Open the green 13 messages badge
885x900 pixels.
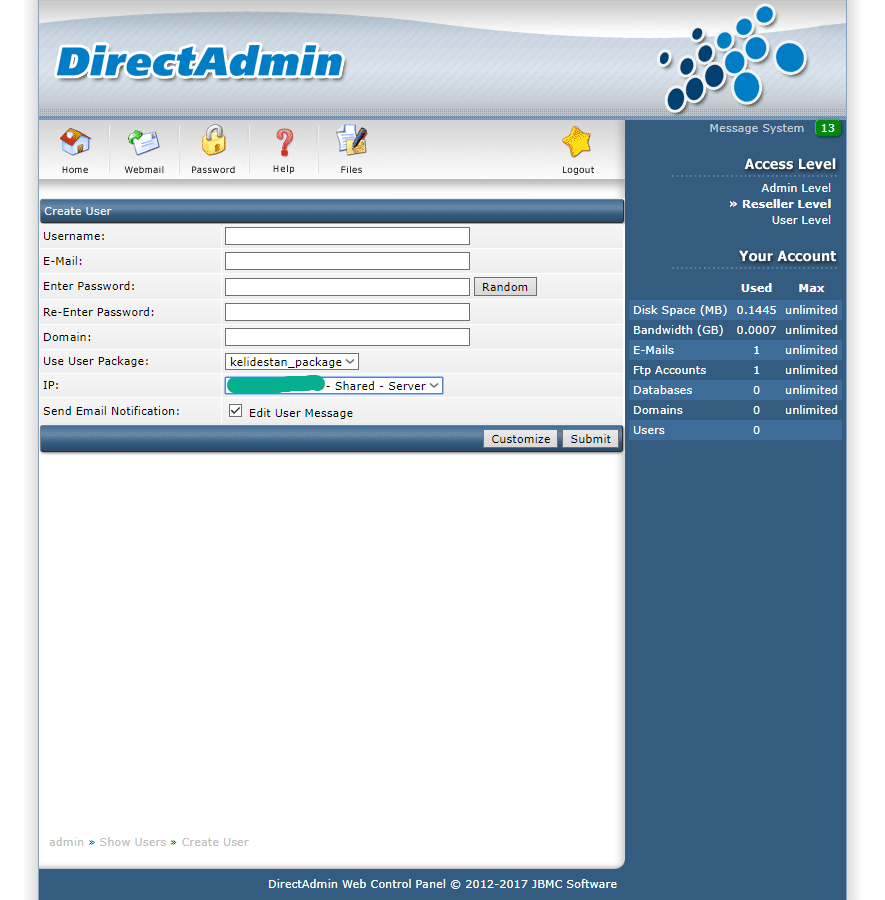(x=828, y=128)
